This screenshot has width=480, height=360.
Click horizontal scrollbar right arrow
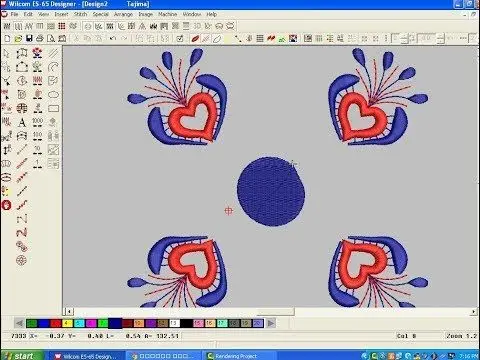point(474,311)
